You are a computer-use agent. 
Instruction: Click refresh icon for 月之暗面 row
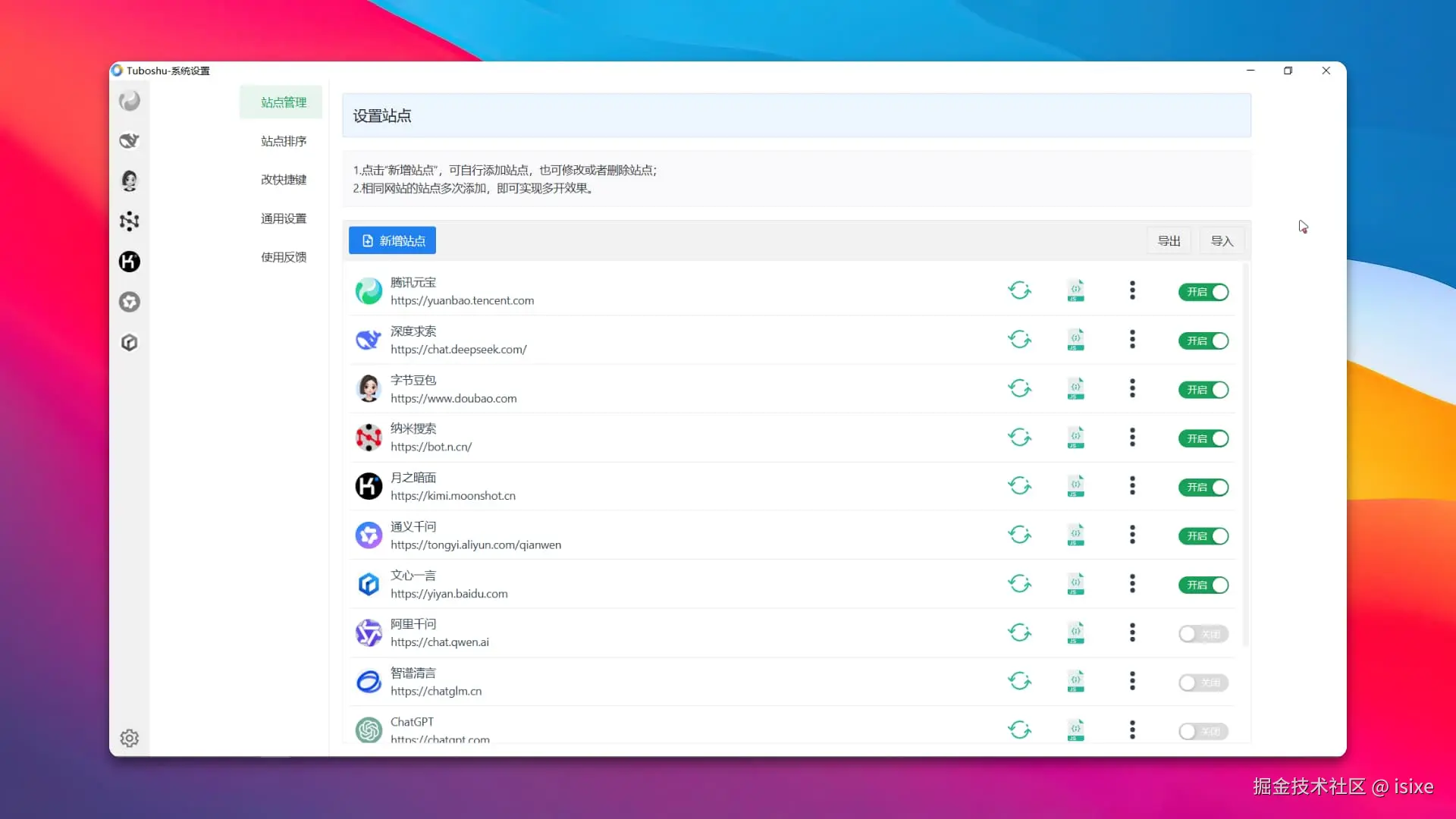1019,485
